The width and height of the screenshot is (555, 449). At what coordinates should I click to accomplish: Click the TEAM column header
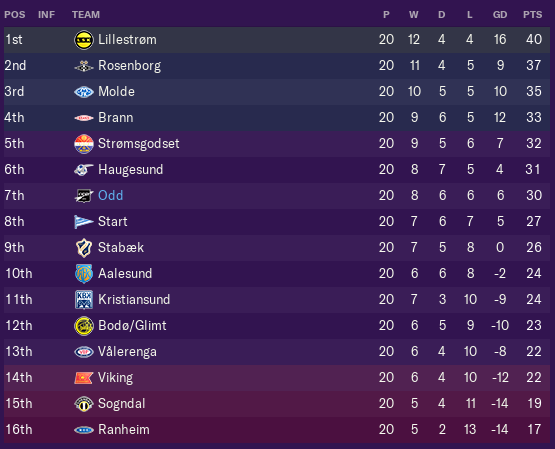(86, 15)
